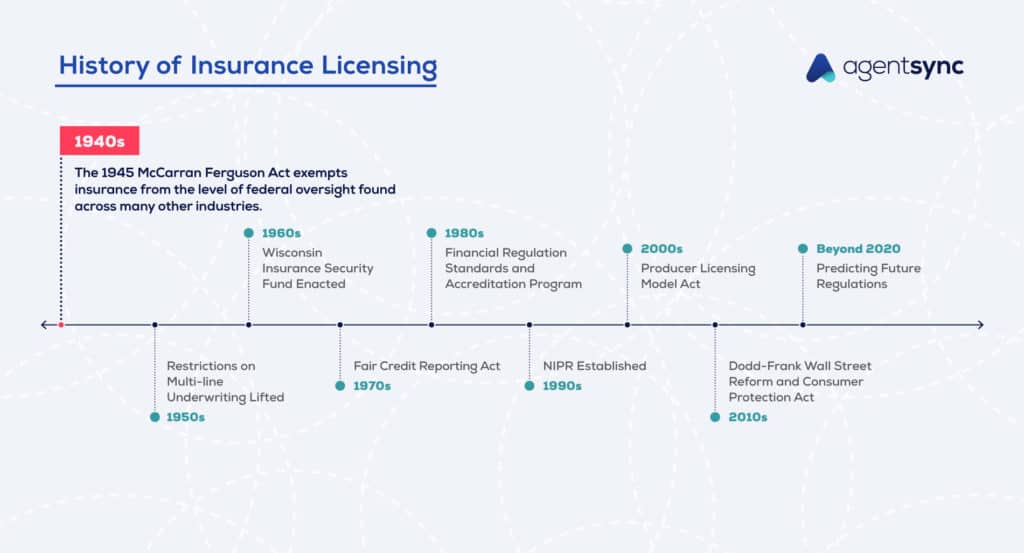Image resolution: width=1024 pixels, height=553 pixels.
Task: Click the 1980s teal dot marker
Action: pyautogui.click(x=432, y=233)
